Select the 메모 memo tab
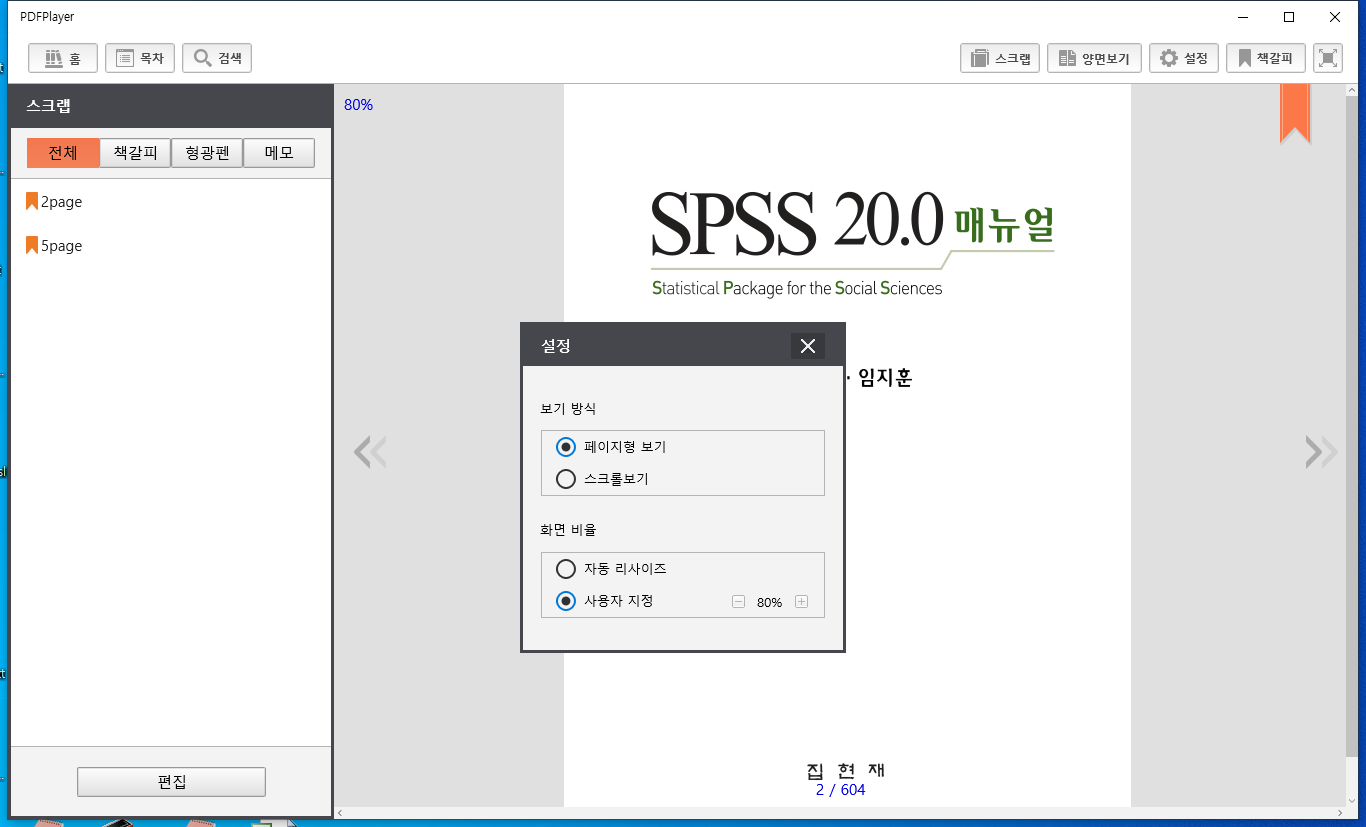Image resolution: width=1366 pixels, height=827 pixels. click(x=279, y=153)
